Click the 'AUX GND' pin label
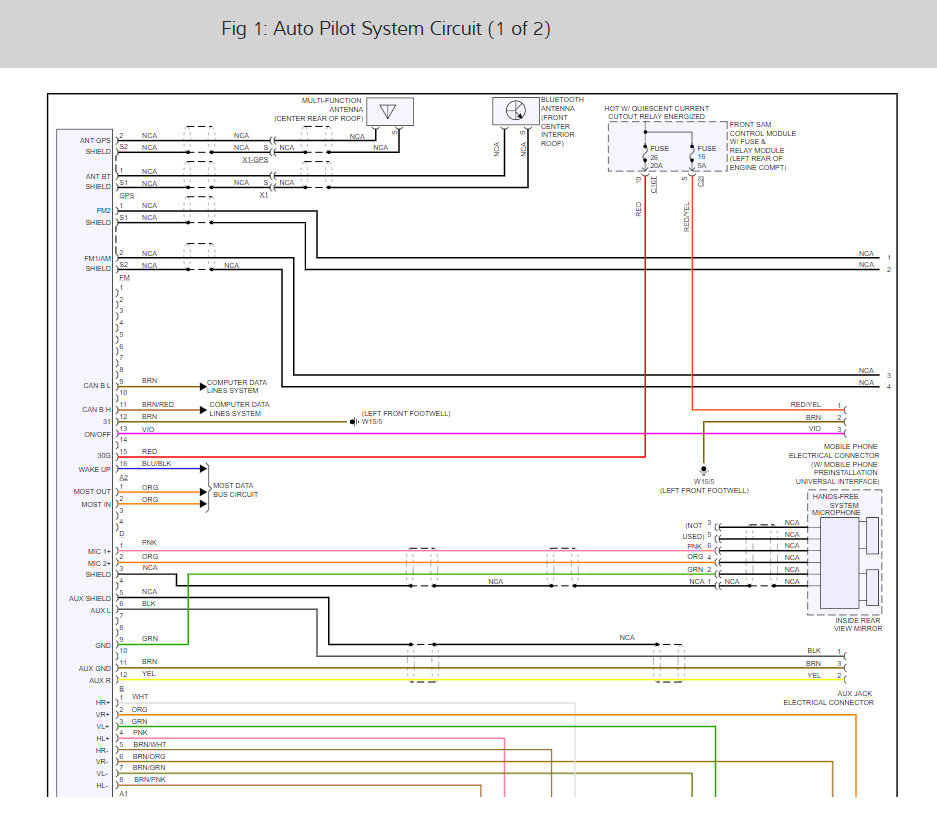Image resolution: width=937 pixels, height=819 pixels. tap(94, 668)
